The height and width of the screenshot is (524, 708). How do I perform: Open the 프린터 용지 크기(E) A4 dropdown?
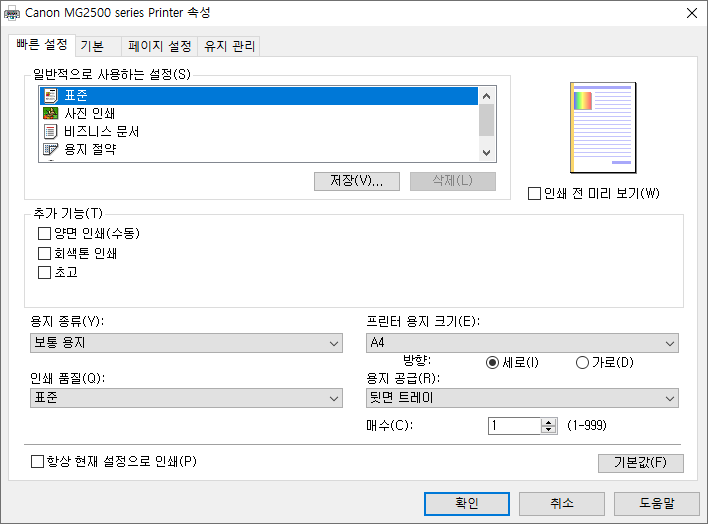click(522, 343)
